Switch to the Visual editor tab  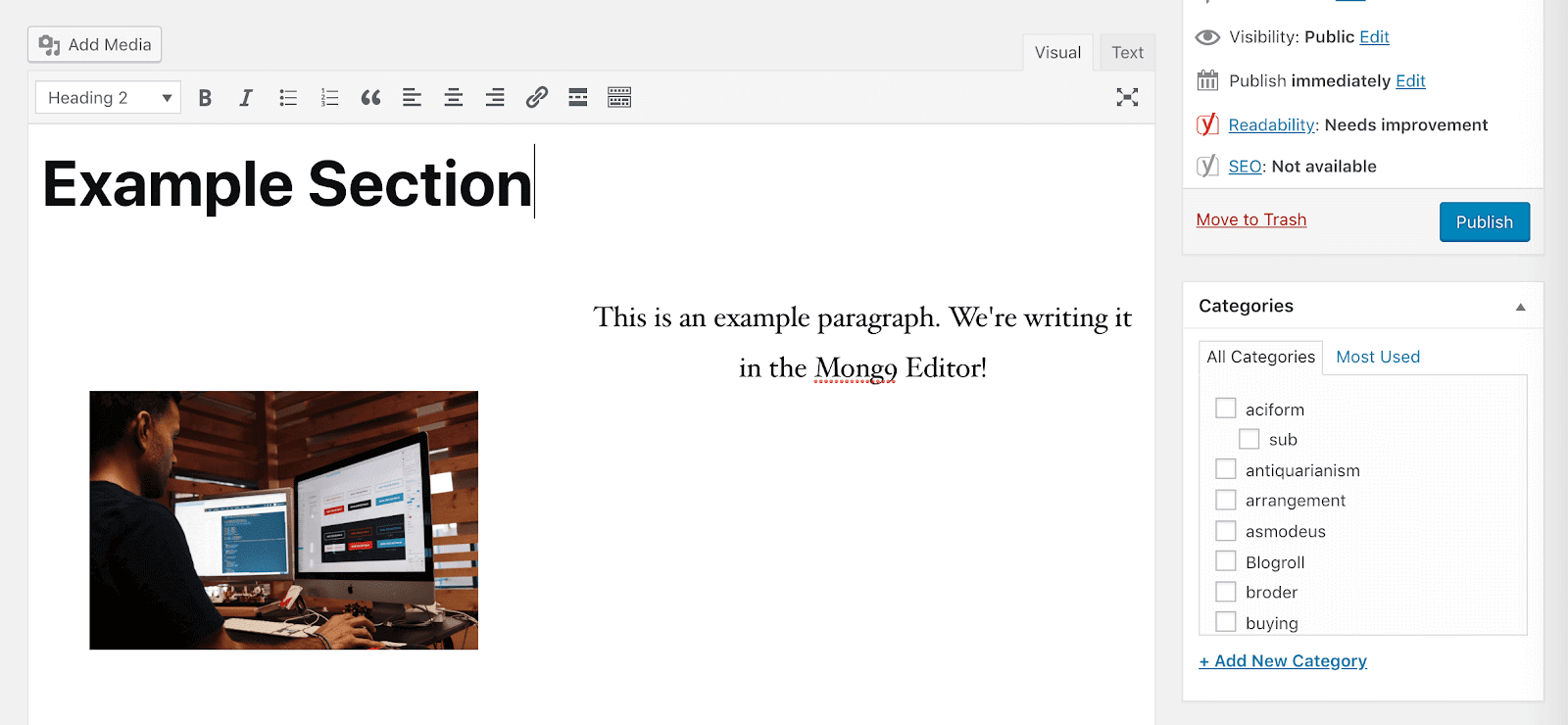pyautogui.click(x=1057, y=53)
